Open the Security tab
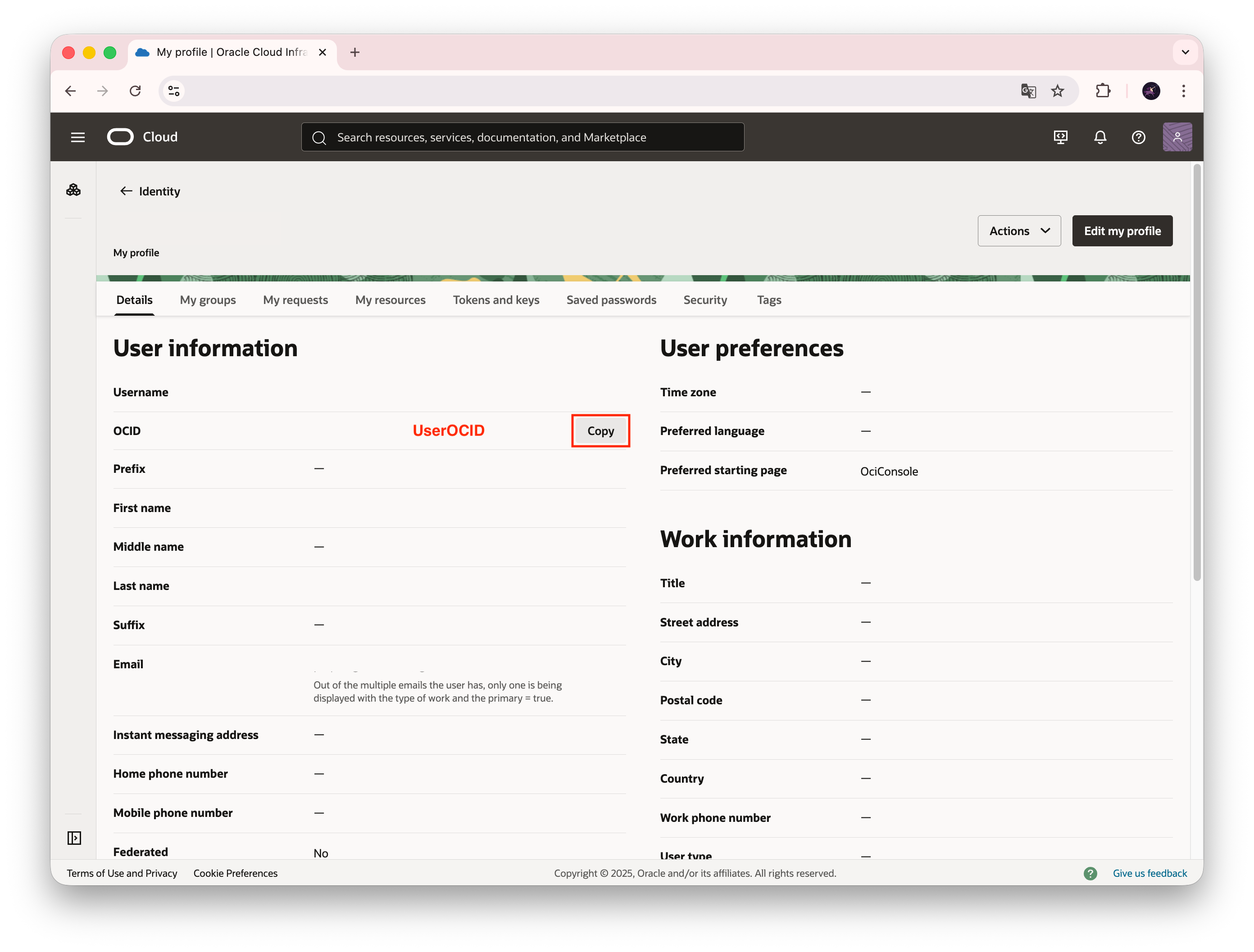This screenshot has height=952, width=1254. [704, 300]
